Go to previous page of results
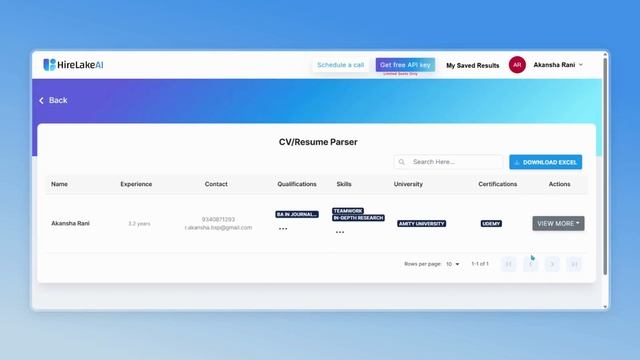This screenshot has height=360, width=640. point(531,264)
